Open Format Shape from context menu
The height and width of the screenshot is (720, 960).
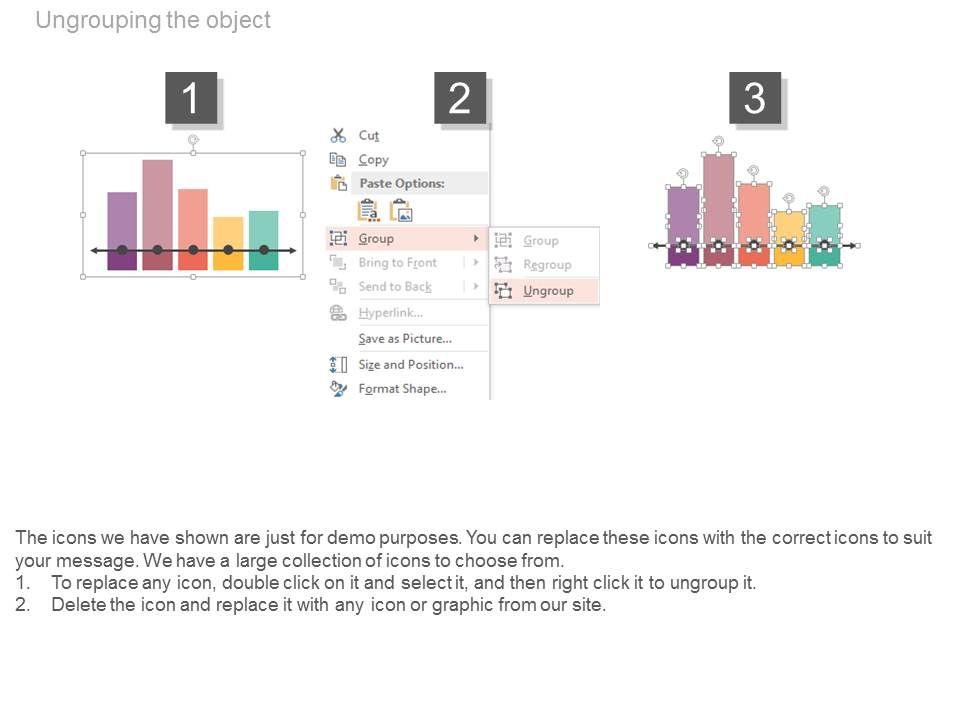402,389
